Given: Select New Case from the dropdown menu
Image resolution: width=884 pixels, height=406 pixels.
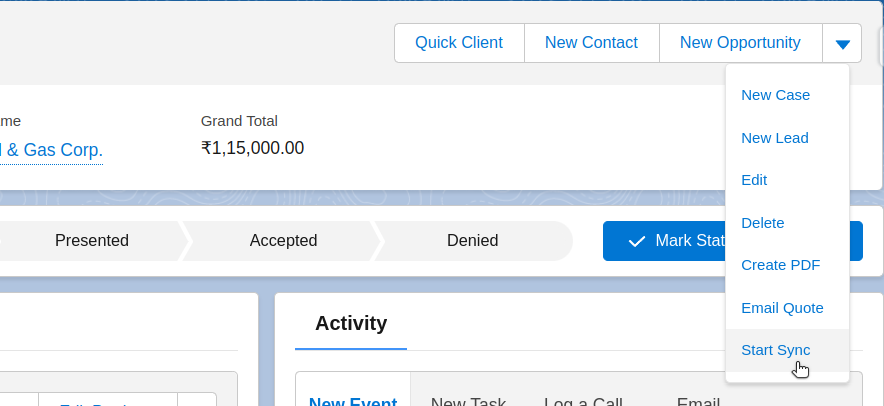Looking at the screenshot, I should pyautogui.click(x=775, y=95).
